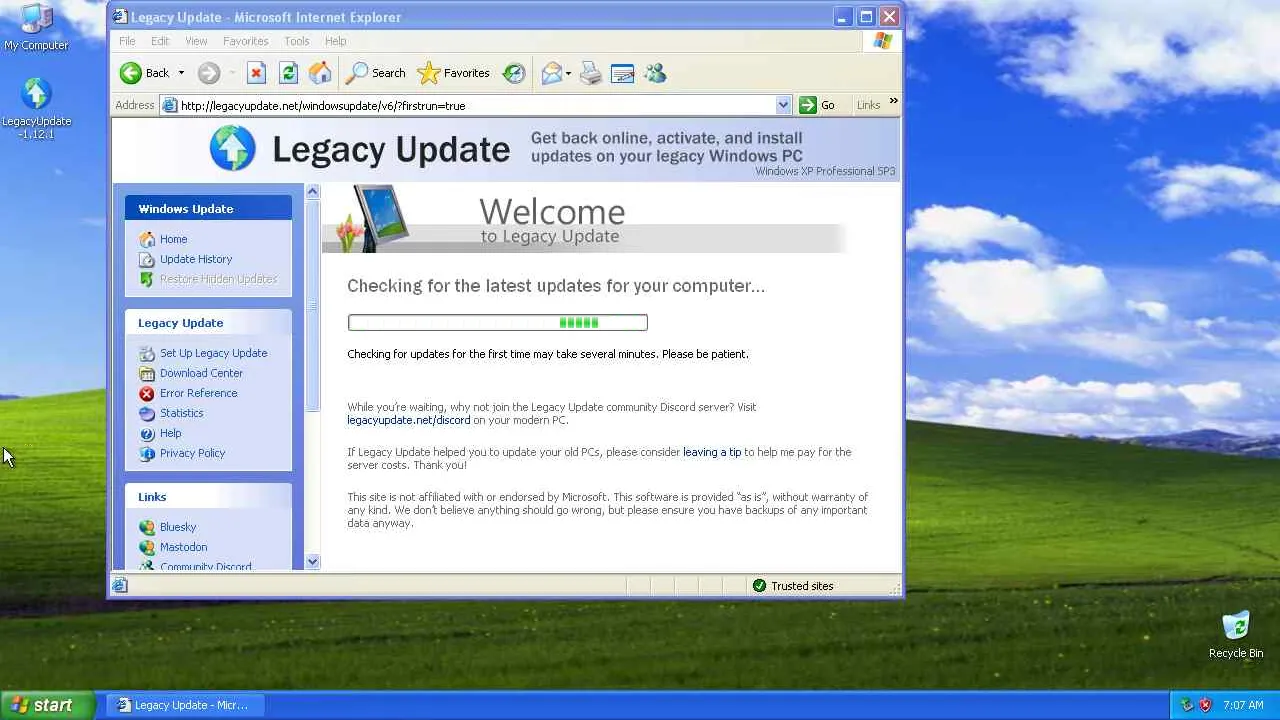Open the Error Reference link

click(x=198, y=393)
